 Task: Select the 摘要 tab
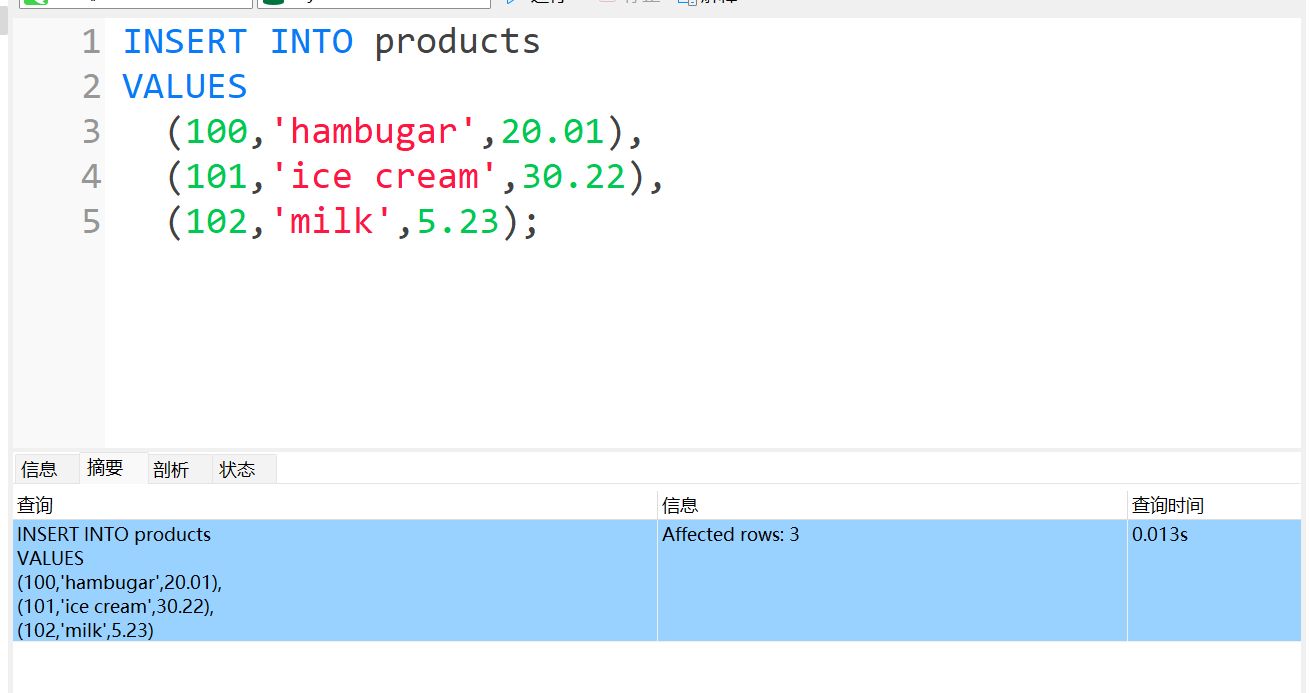pyautogui.click(x=105, y=468)
